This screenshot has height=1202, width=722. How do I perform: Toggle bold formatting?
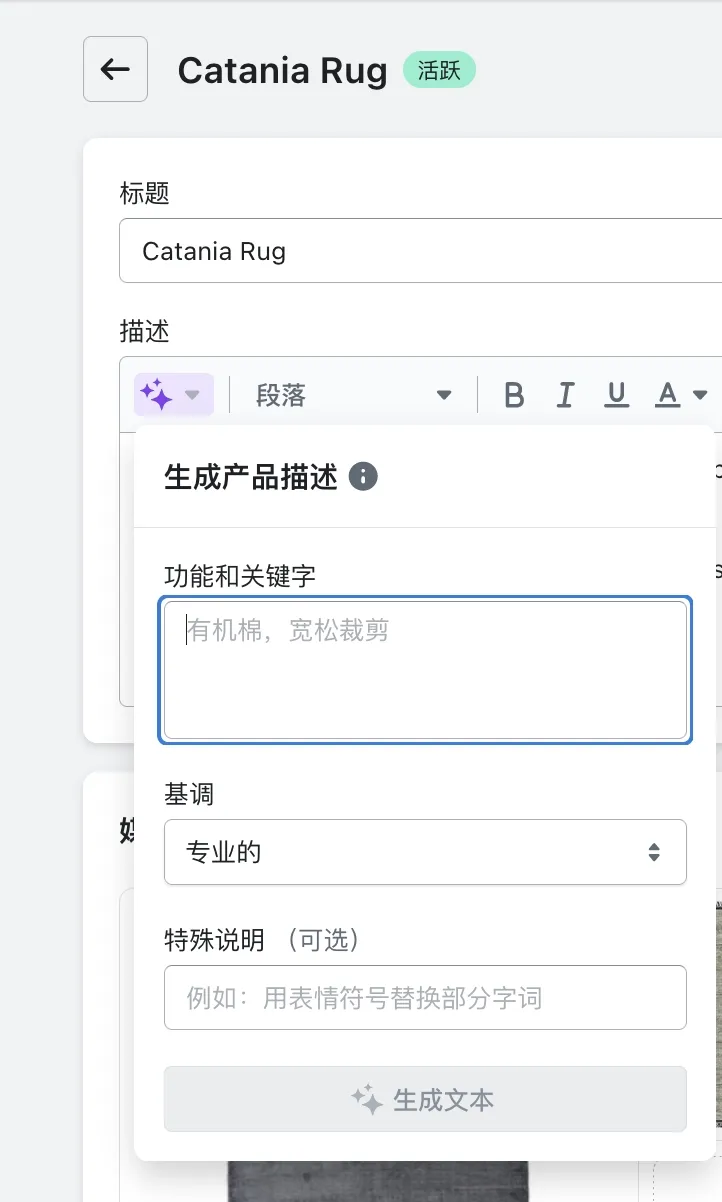pos(514,395)
